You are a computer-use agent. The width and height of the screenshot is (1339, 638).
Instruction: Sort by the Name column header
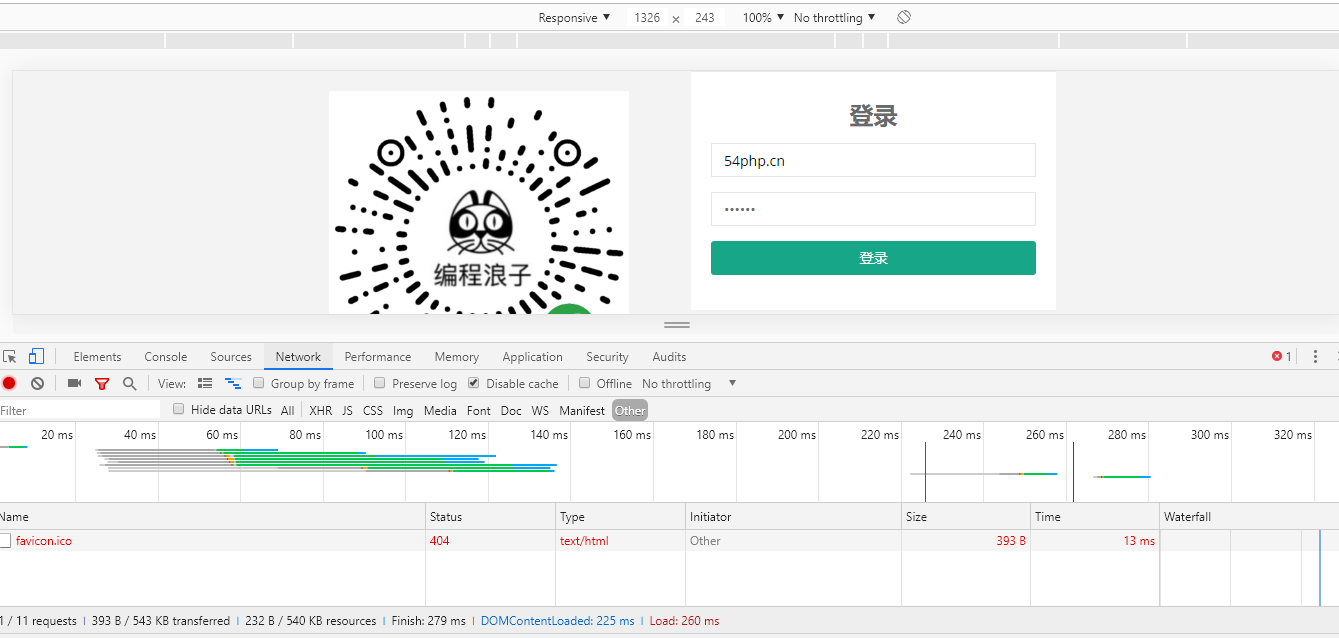click(x=212, y=517)
